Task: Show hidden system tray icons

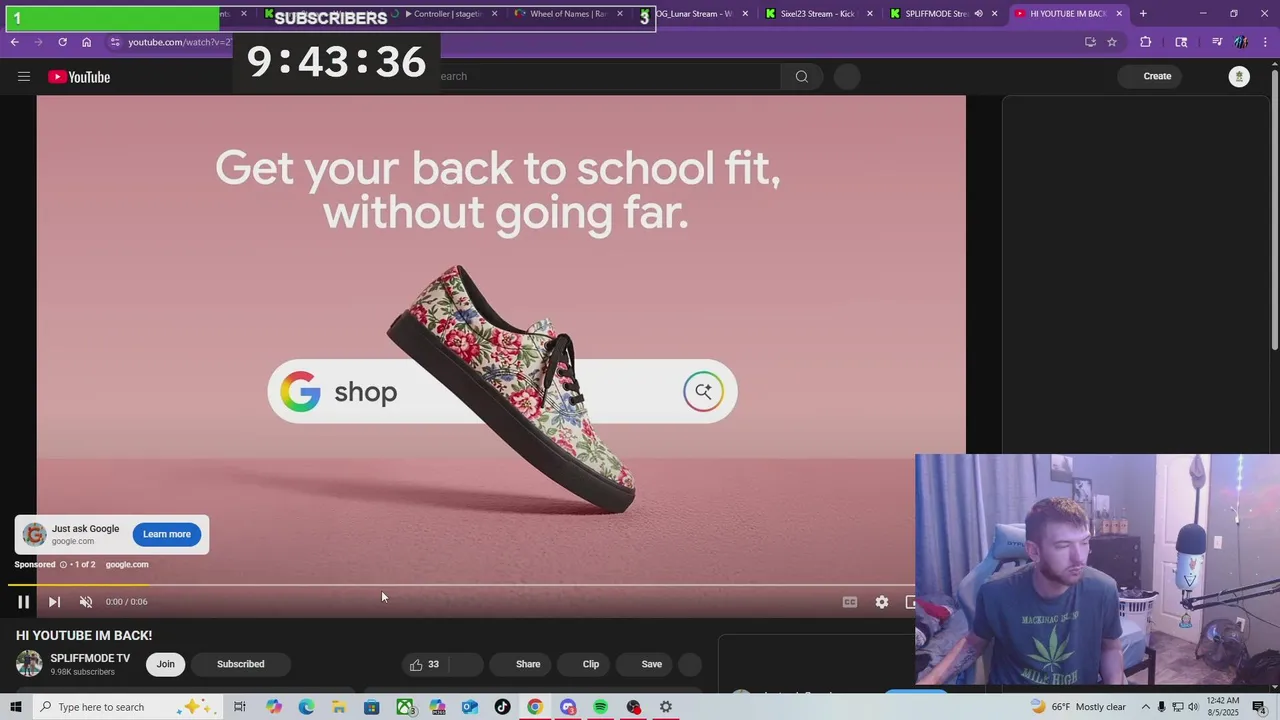Action: coord(1146,707)
